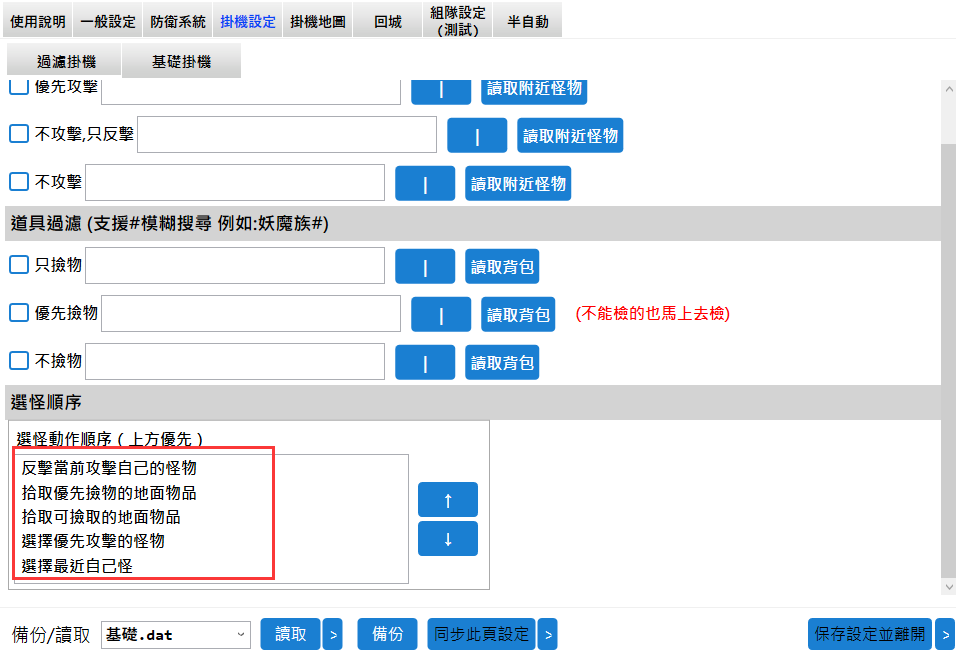Enable the 不攻擊,只反擊 checkbox
This screenshot has width=956, height=657.
click(x=19, y=134)
